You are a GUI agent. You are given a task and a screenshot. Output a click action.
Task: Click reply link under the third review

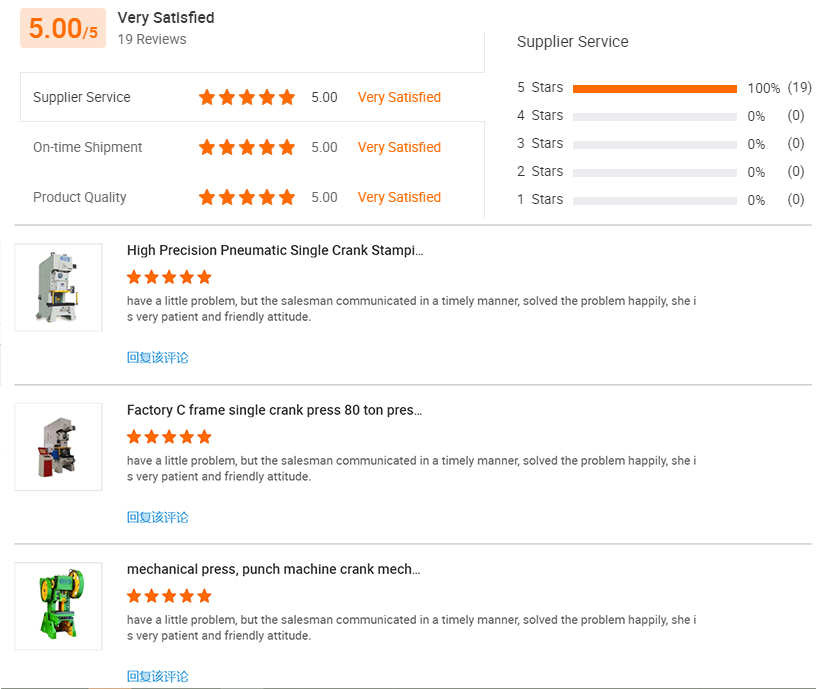[x=158, y=677]
